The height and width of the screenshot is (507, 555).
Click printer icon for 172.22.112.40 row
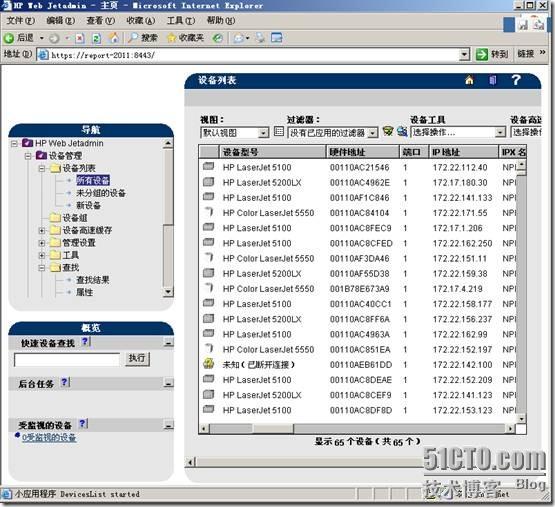209,166
